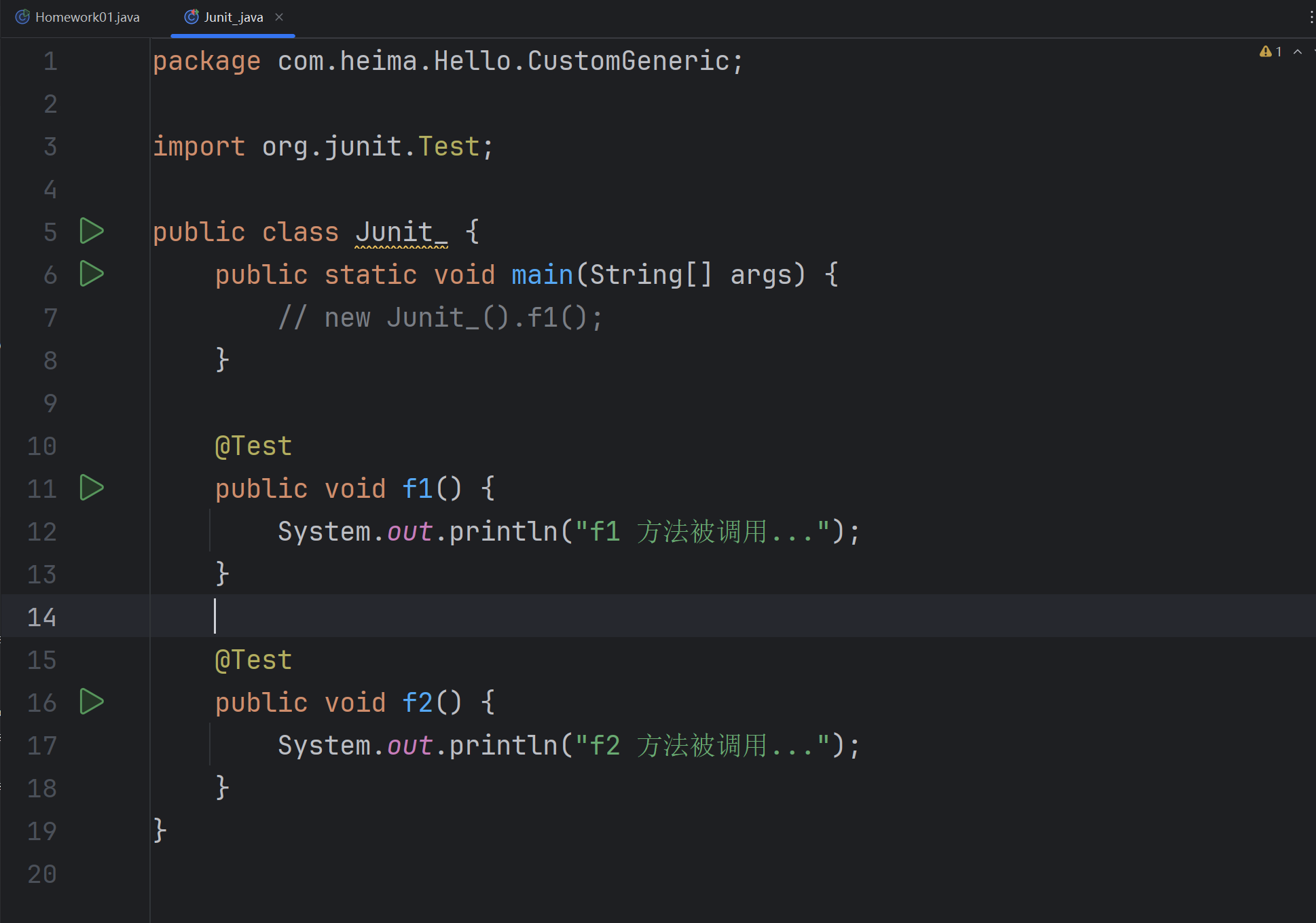The image size is (1316, 923).
Task: Click line number 20 in the gutter
Action: 42,874
